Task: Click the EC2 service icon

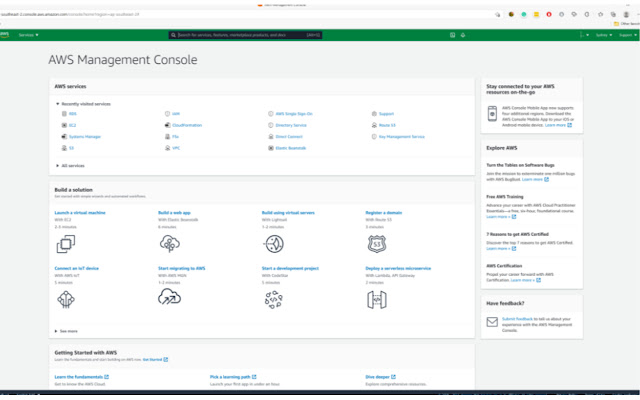Action: (x=64, y=125)
